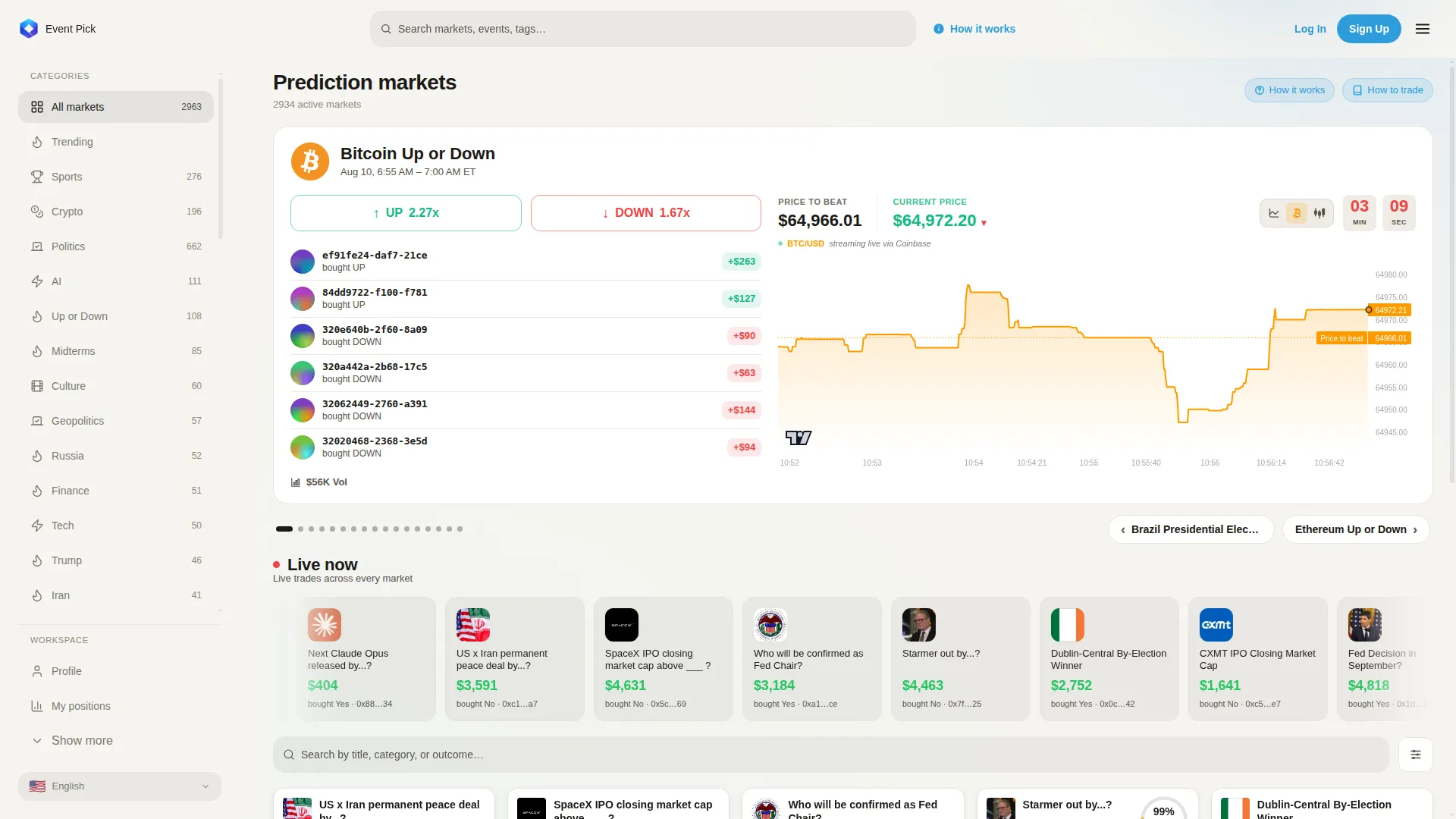Open the SpaceX IPO card logo
The image size is (1456, 819).
point(622,625)
